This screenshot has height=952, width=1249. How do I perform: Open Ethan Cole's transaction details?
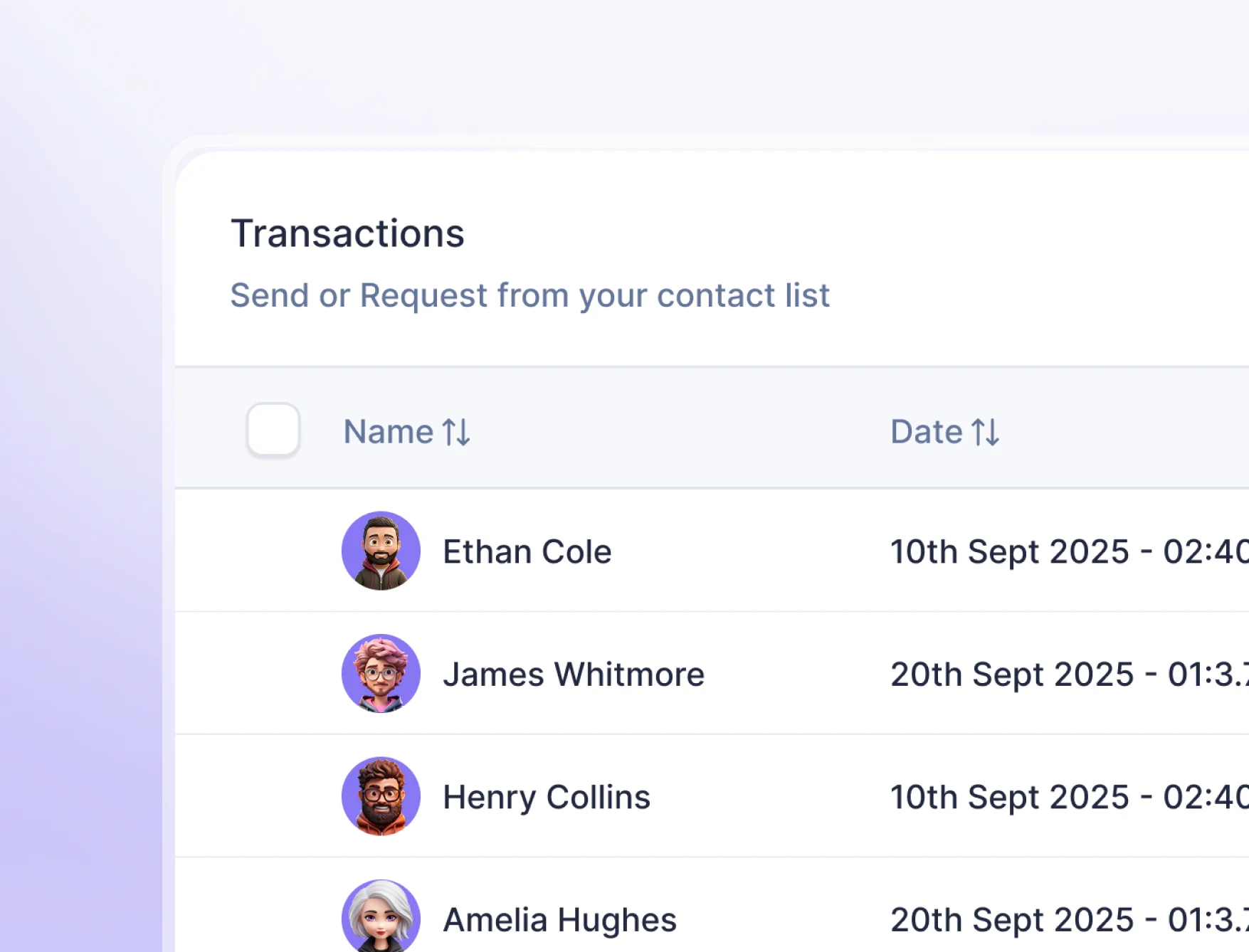[527, 551]
